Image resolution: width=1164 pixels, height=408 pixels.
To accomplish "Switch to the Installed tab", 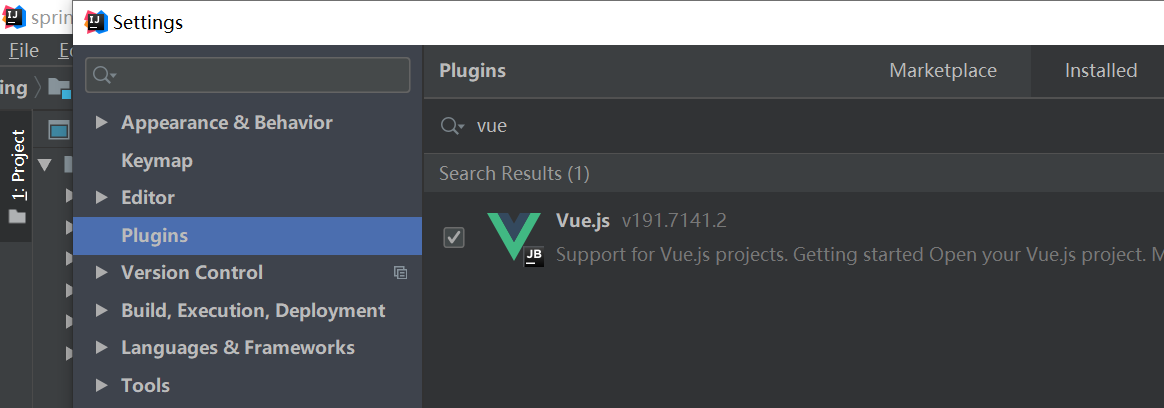I will click(x=1100, y=70).
